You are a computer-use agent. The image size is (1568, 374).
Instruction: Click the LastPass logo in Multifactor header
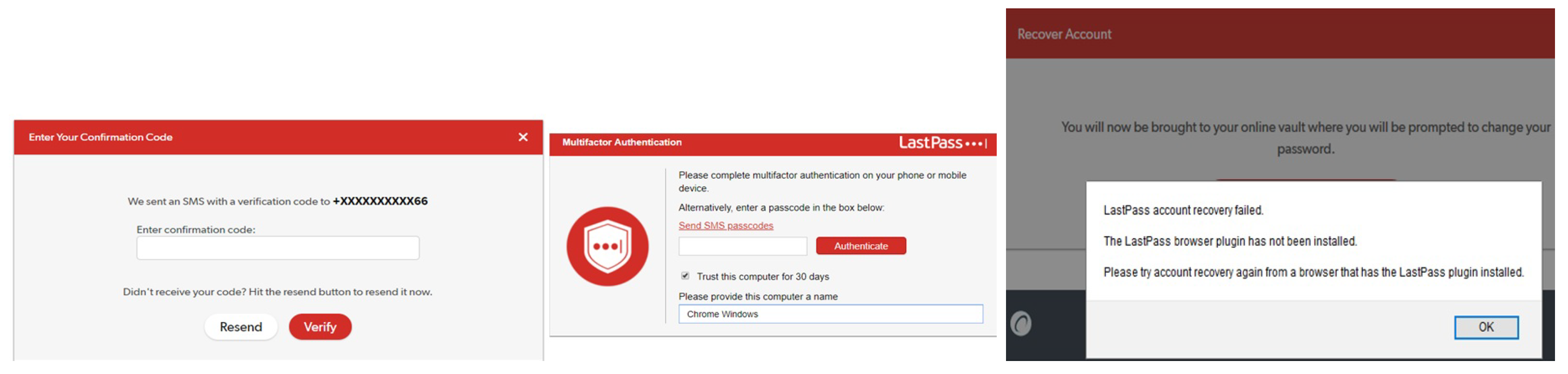point(942,143)
